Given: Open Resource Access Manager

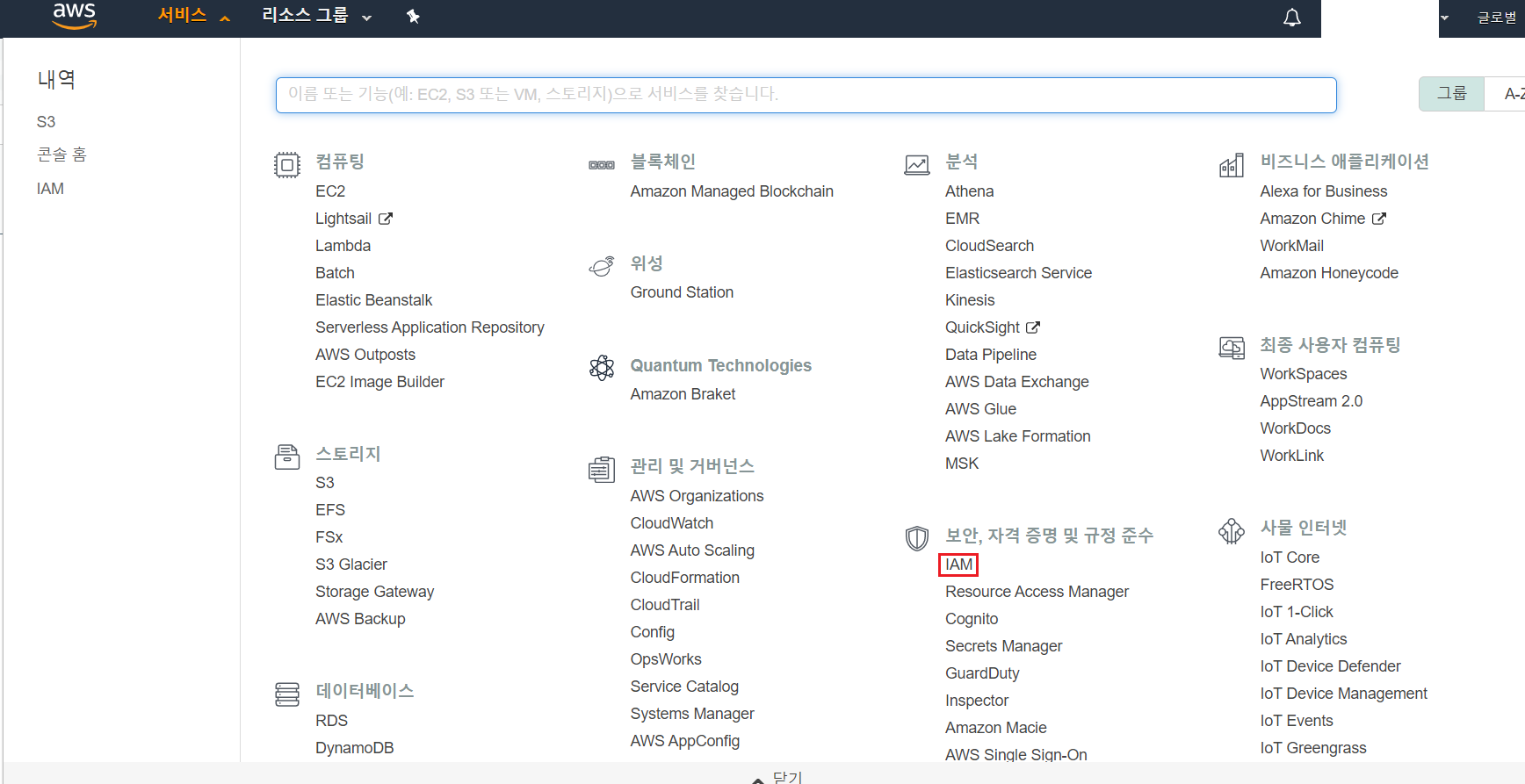Looking at the screenshot, I should (x=1037, y=592).
